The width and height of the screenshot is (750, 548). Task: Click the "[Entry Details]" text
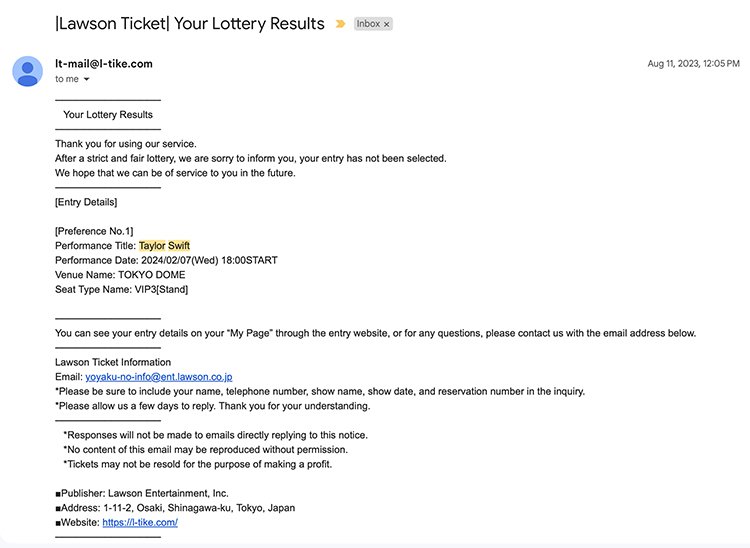click(x=86, y=202)
